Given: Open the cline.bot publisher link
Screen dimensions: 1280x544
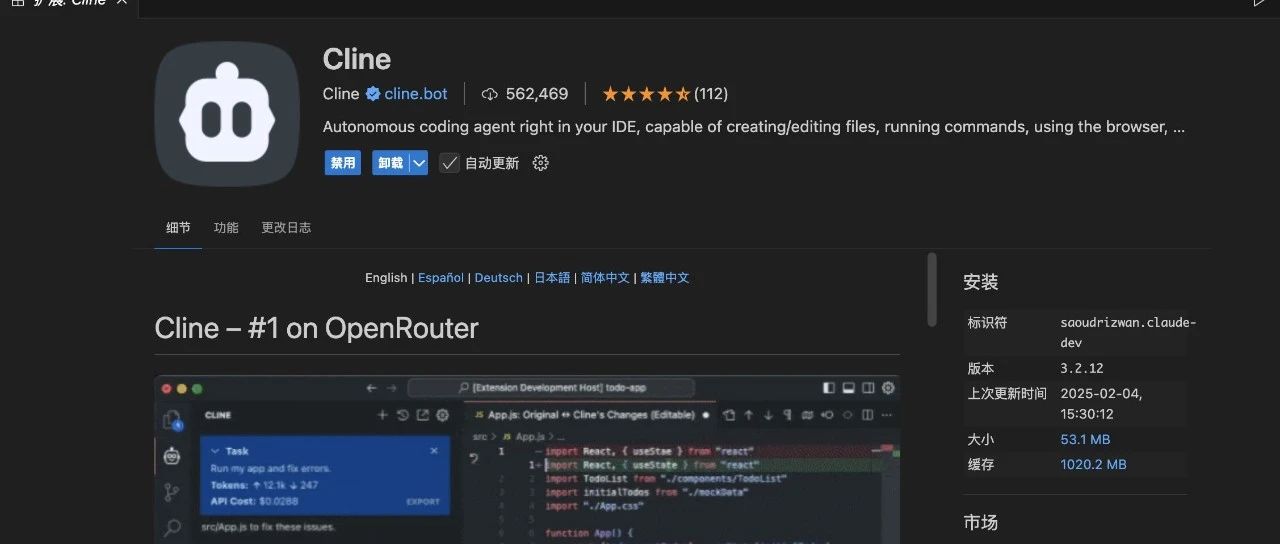Looking at the screenshot, I should click(x=416, y=94).
